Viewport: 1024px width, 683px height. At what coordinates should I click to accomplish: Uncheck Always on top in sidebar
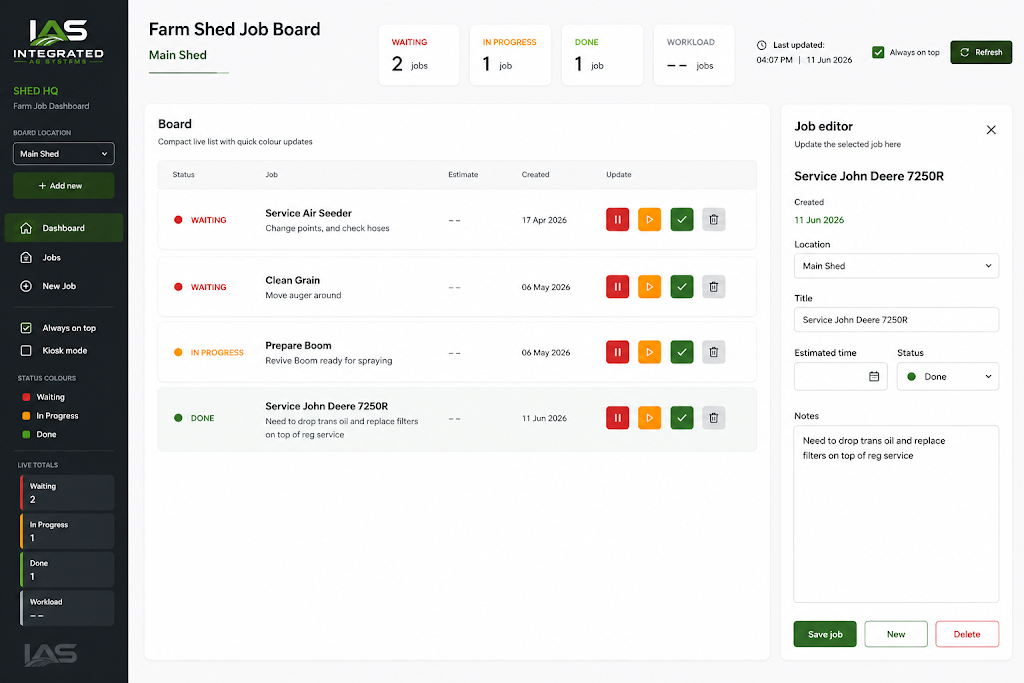coord(26,328)
